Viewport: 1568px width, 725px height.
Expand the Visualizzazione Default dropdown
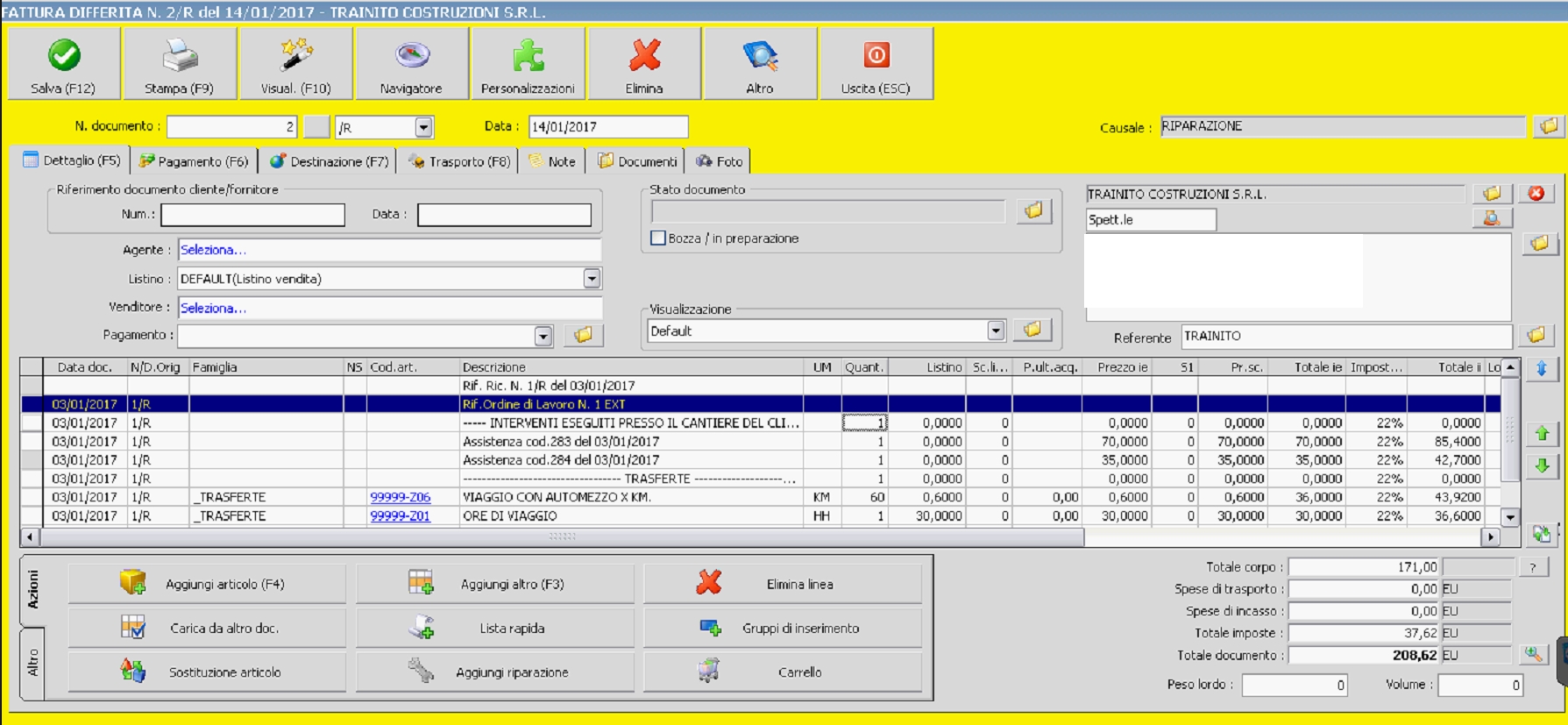996,331
